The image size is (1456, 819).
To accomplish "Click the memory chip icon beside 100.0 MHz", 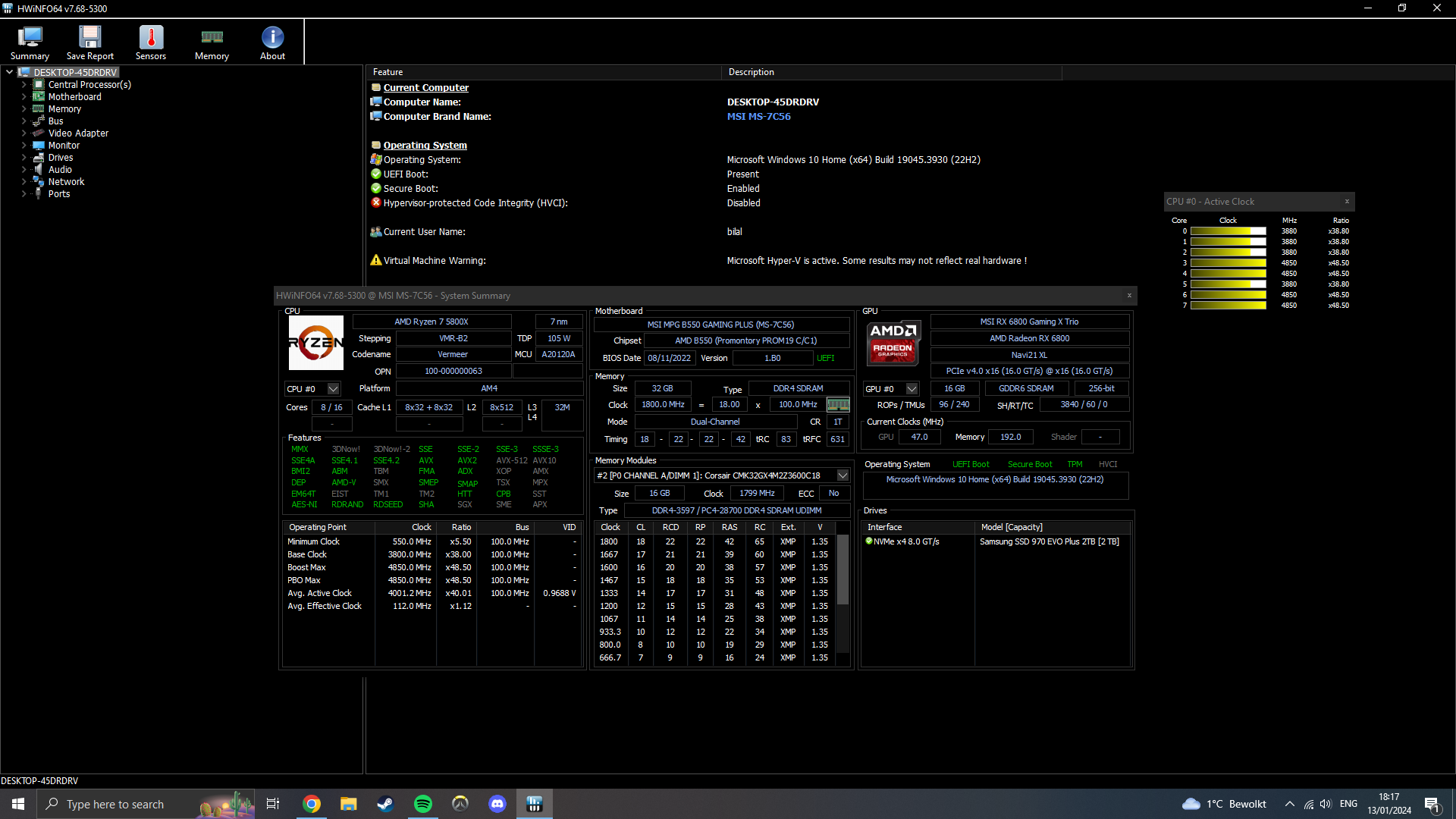I will 838,405.
